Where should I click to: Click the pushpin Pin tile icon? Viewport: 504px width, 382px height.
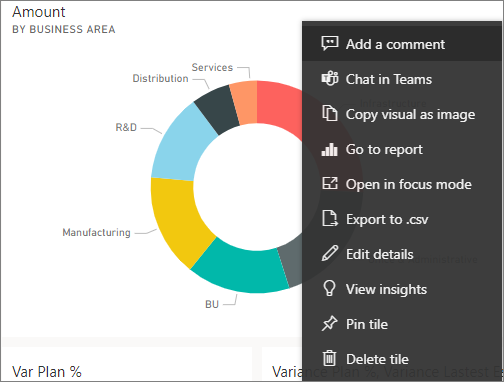point(330,324)
